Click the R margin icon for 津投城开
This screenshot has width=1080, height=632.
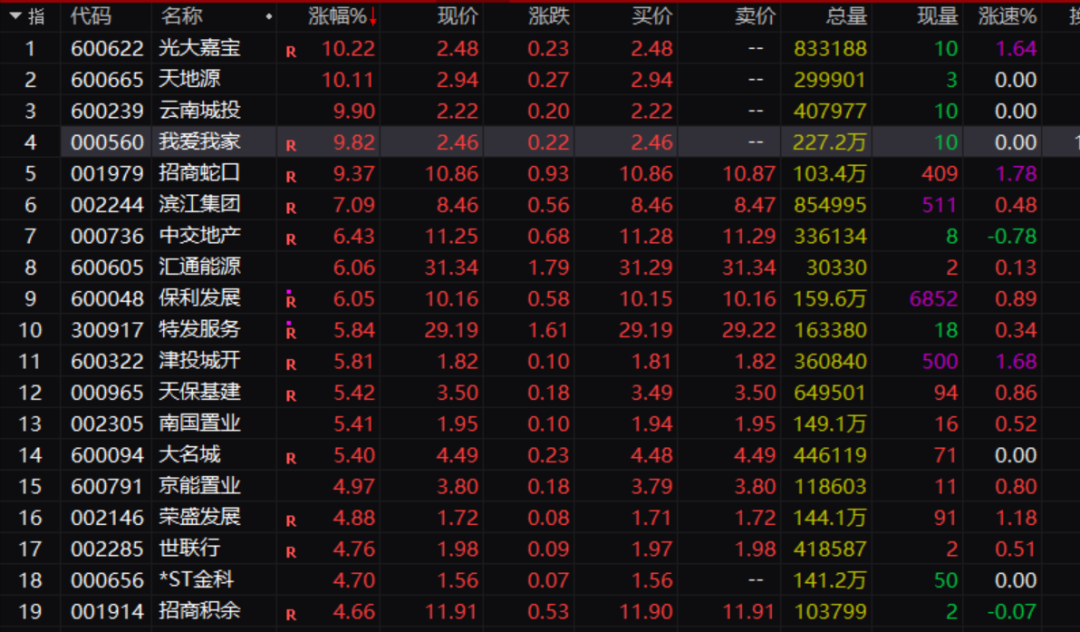tap(291, 364)
